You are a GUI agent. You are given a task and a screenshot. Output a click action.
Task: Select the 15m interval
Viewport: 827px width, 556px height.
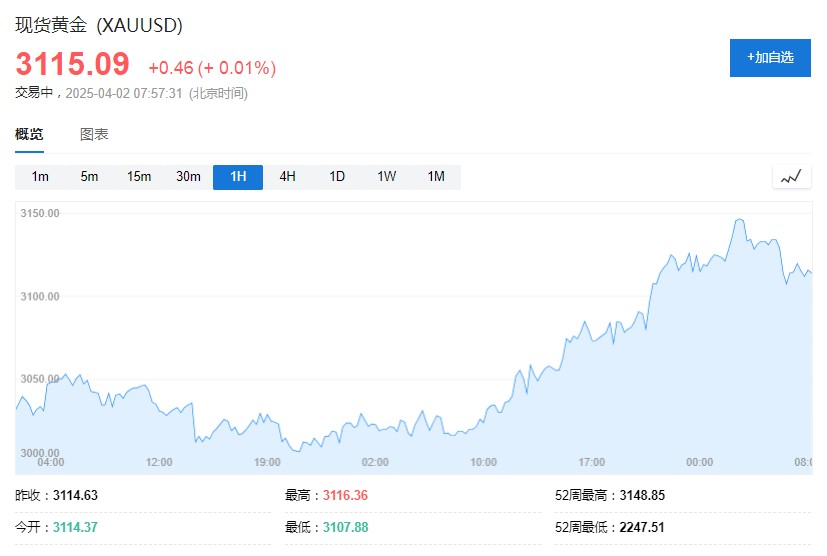click(x=139, y=177)
